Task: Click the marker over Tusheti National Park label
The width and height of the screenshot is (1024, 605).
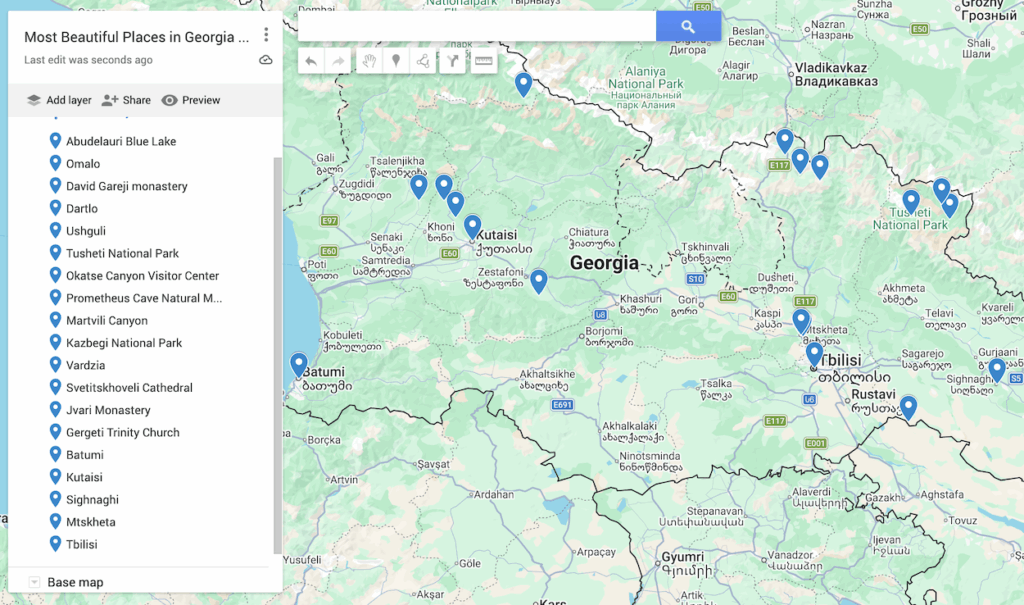Action: coord(911,201)
